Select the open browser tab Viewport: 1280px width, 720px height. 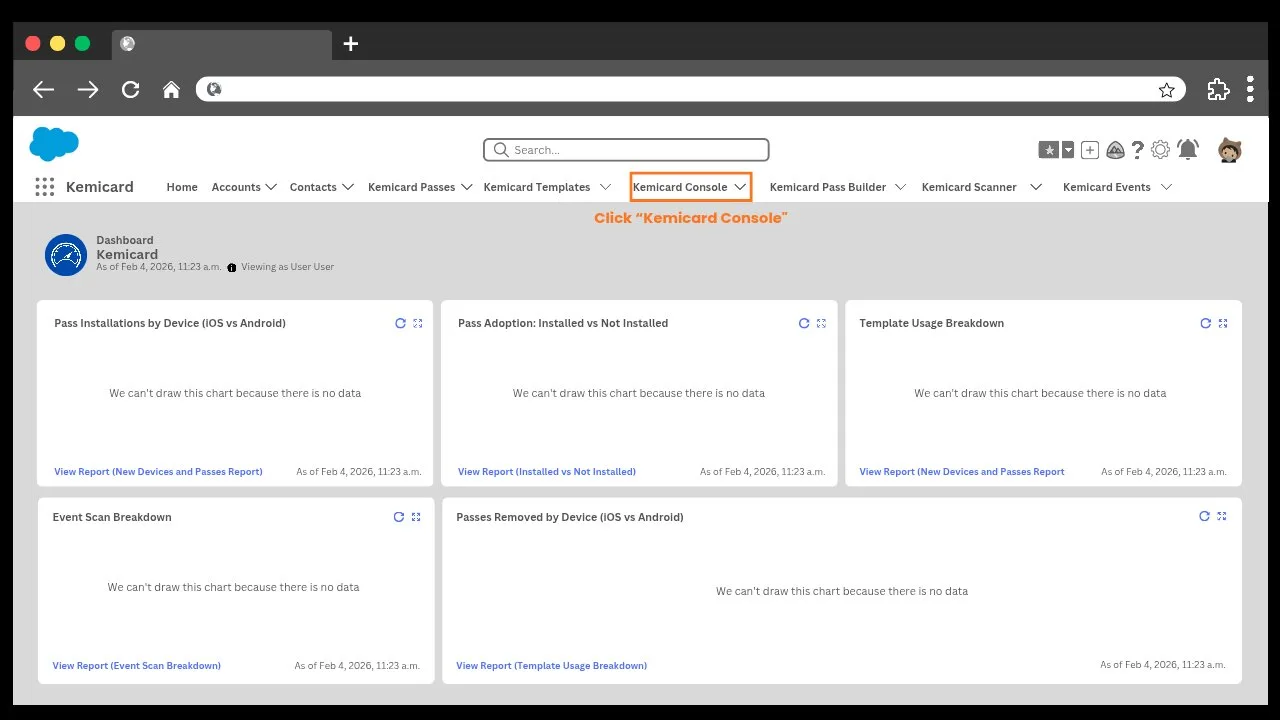coord(222,44)
